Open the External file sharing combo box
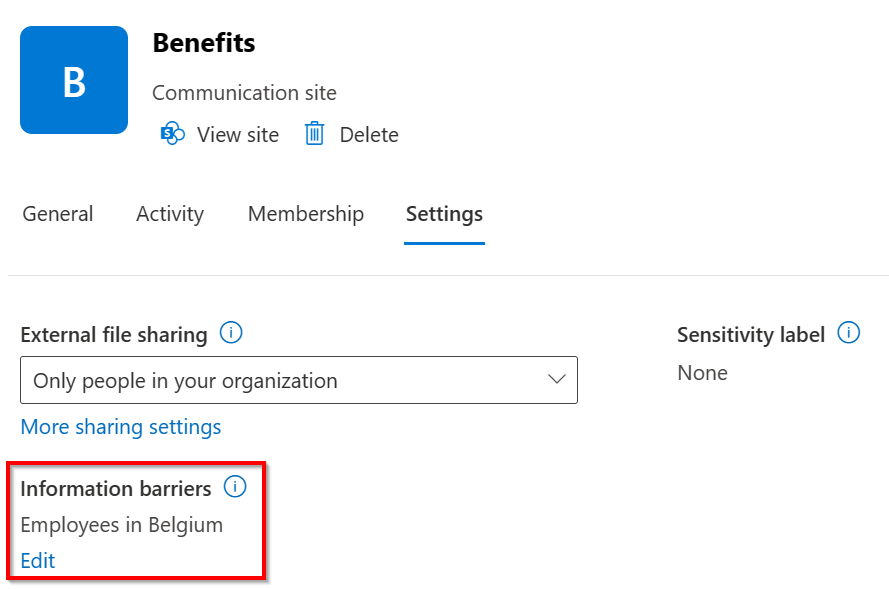This screenshot has height=589, width=889. (298, 380)
